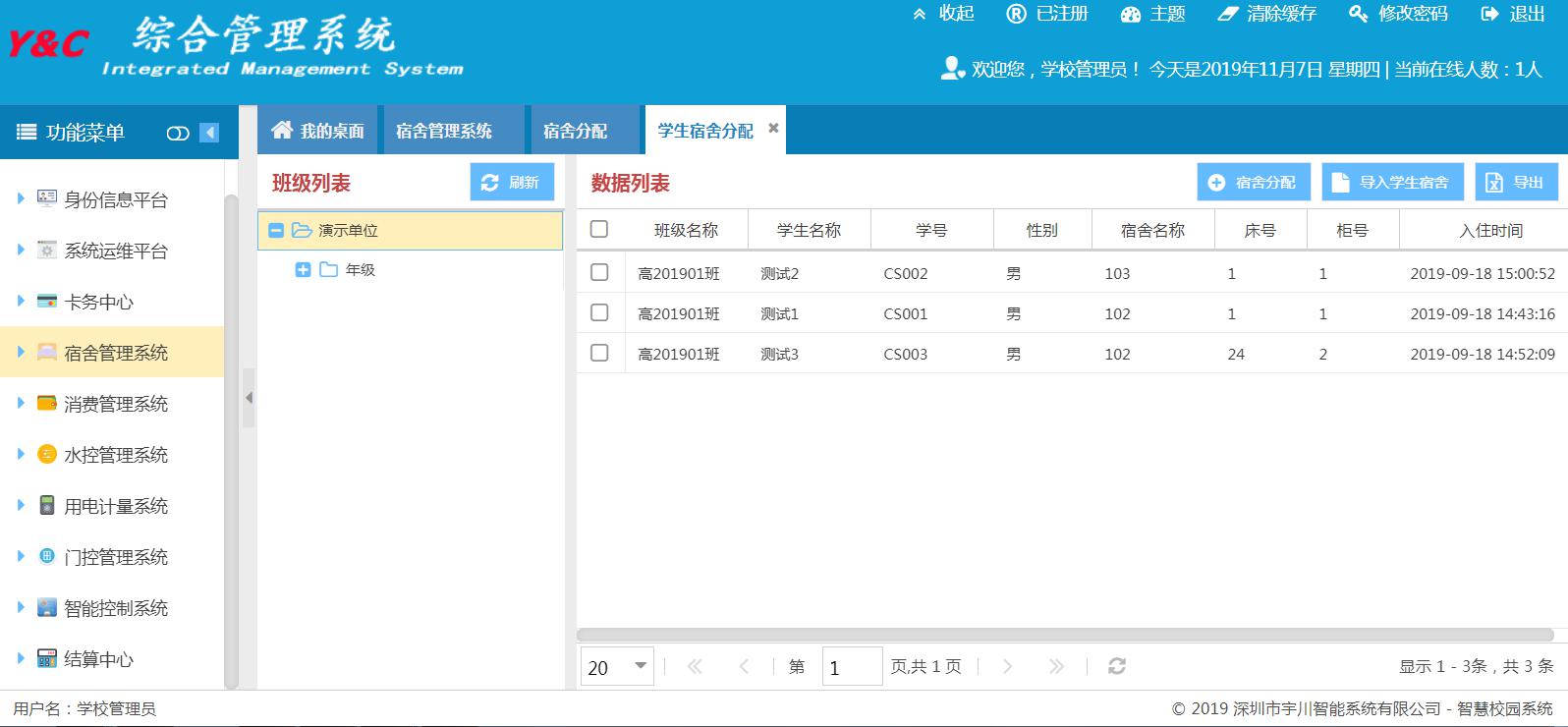Click the 门控管理系统 icon
This screenshot has height=727, width=1568.
click(46, 556)
